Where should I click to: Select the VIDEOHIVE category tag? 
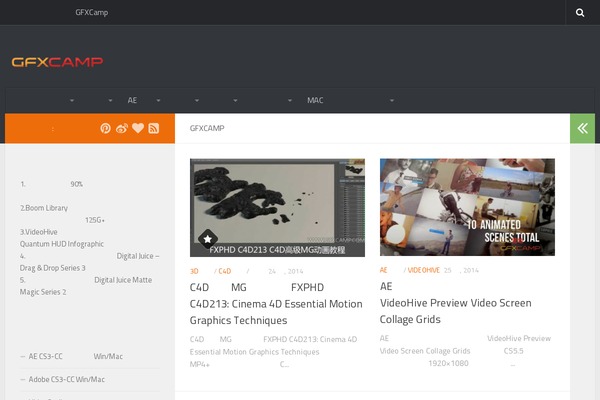[x=424, y=270]
